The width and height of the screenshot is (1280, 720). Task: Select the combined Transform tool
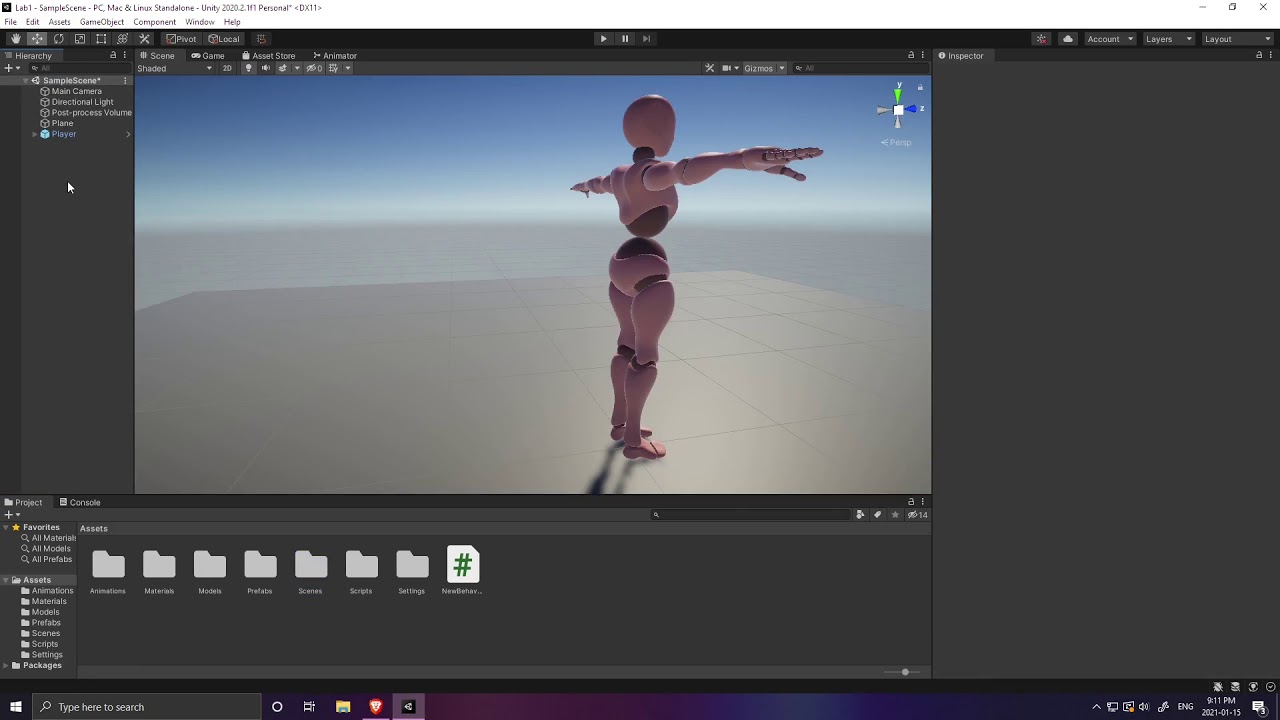[x=123, y=39]
